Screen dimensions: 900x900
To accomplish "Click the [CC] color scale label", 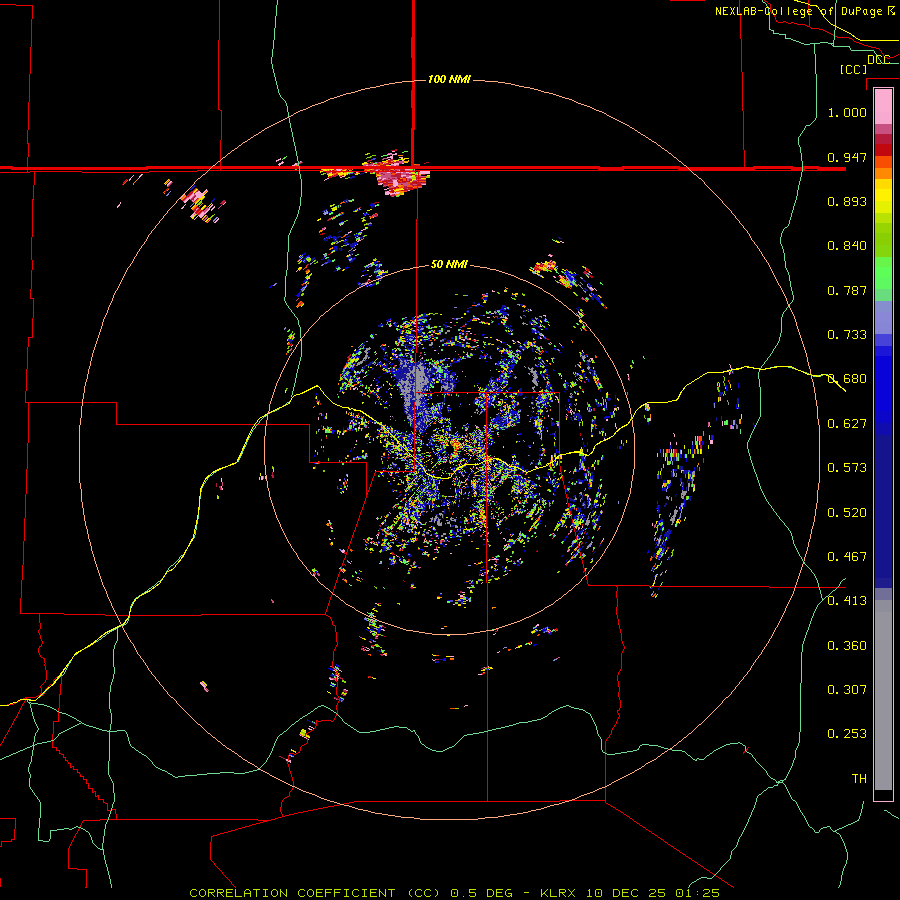I will tap(853, 69).
